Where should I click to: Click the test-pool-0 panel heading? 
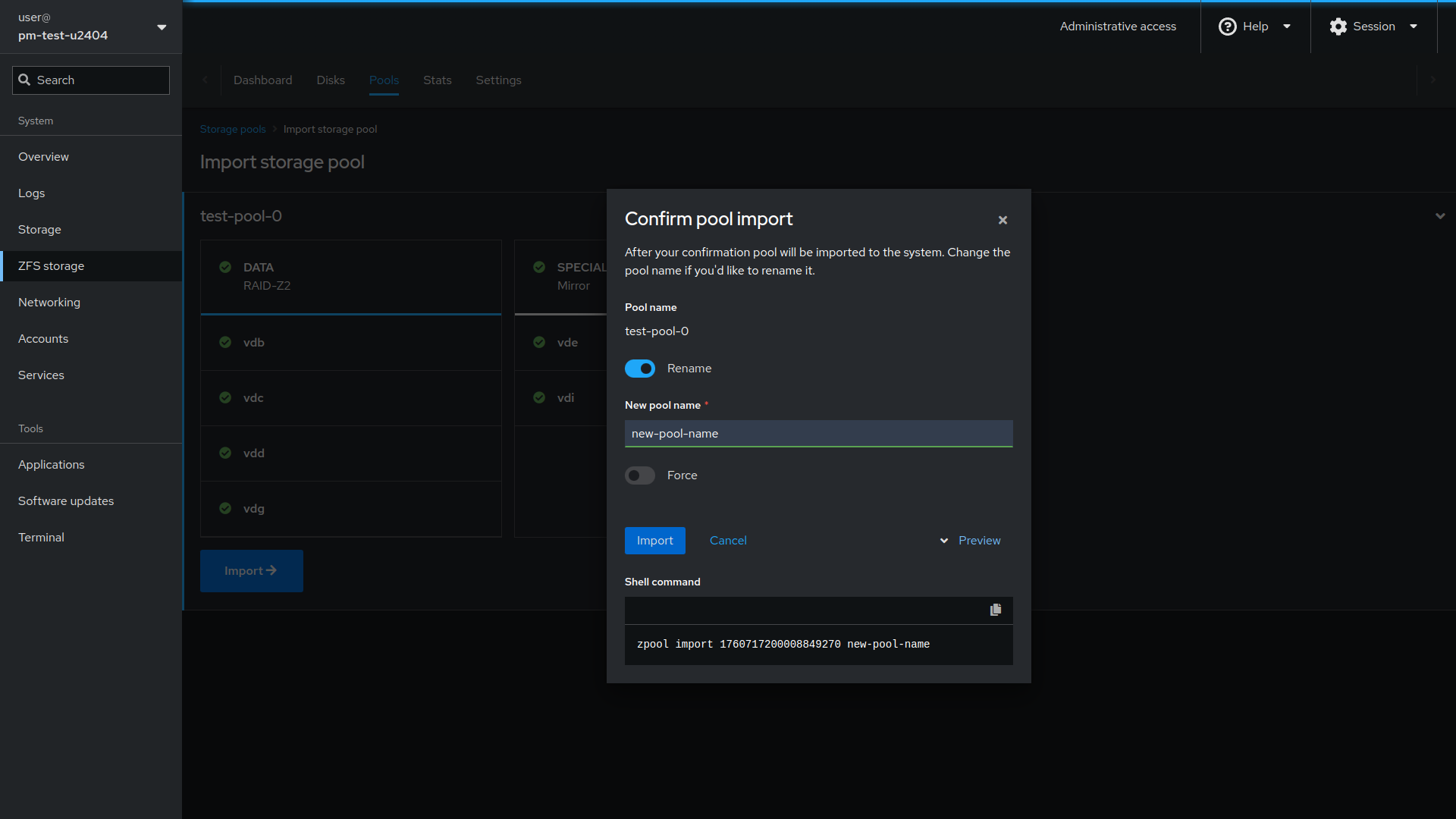tap(241, 216)
